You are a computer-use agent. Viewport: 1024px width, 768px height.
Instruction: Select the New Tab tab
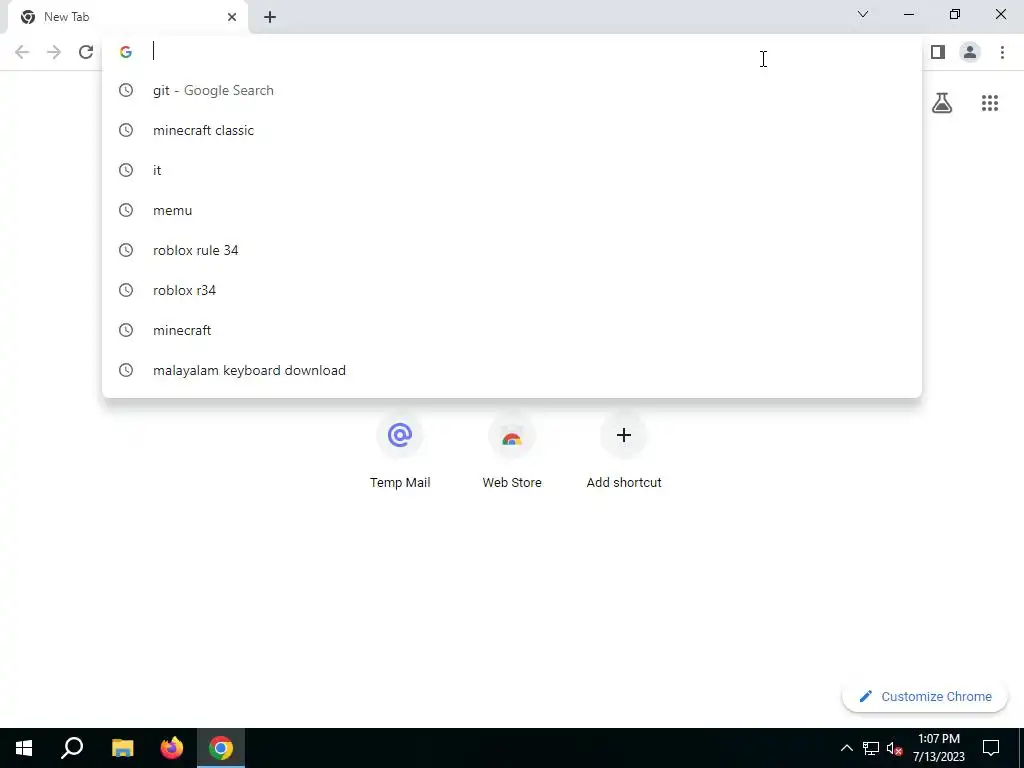tap(127, 17)
